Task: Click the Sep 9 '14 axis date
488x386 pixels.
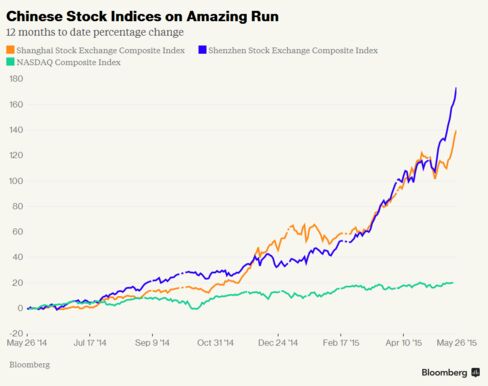Action: [x=152, y=343]
